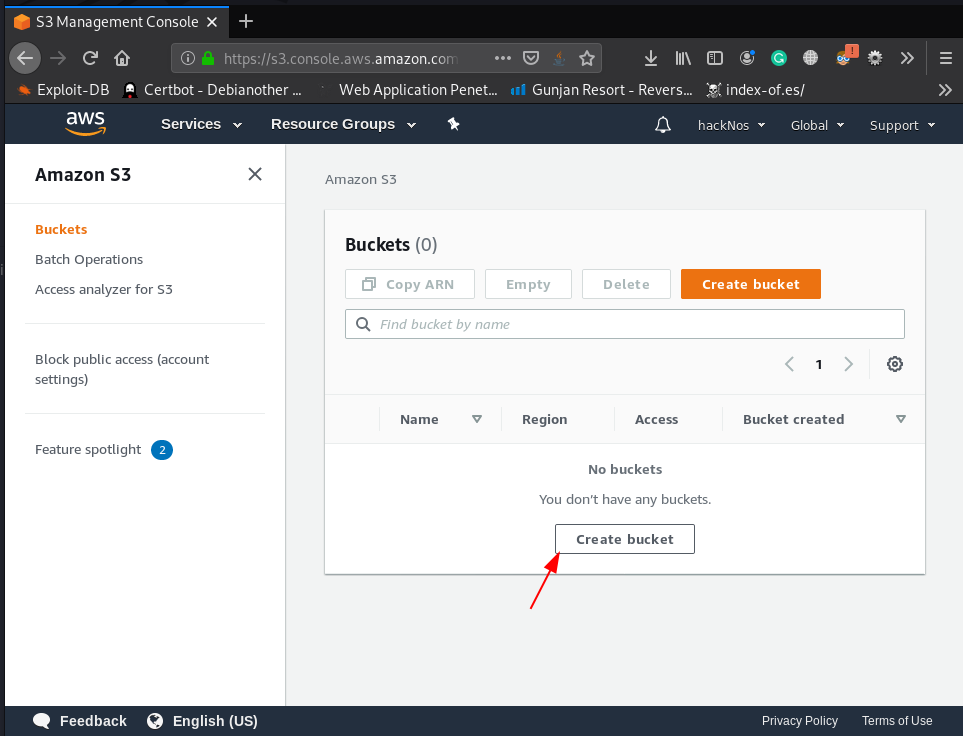Click the pin shortcut icon in AWS navbar

453,124
